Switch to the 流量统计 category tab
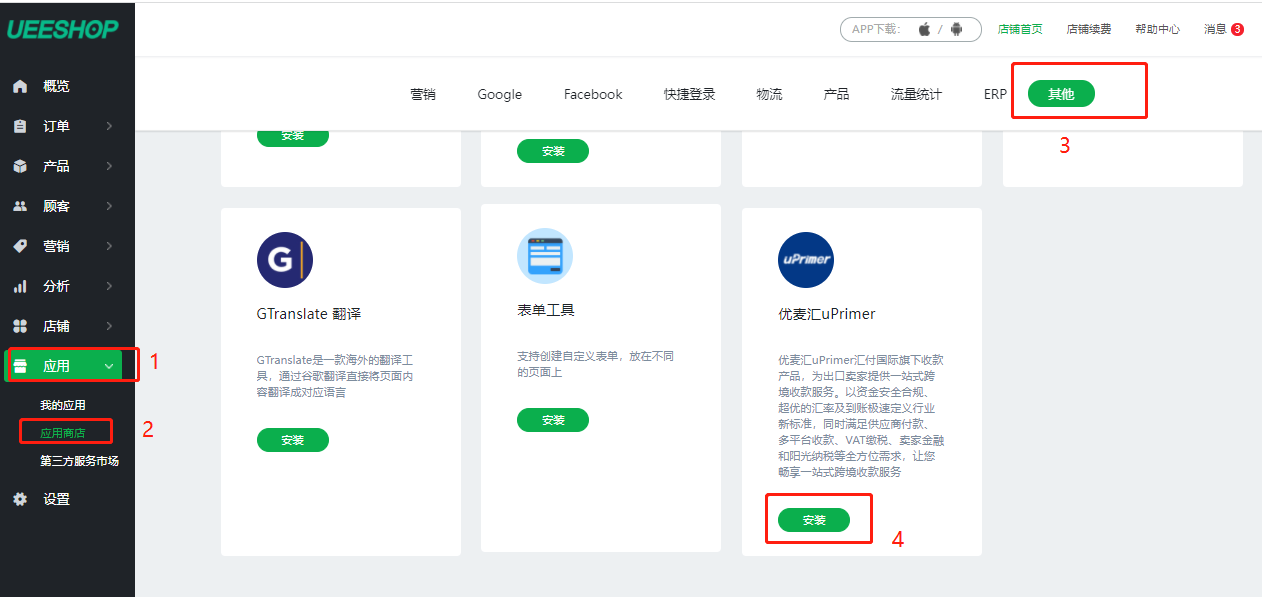The height and width of the screenshot is (597, 1262). pos(916,94)
